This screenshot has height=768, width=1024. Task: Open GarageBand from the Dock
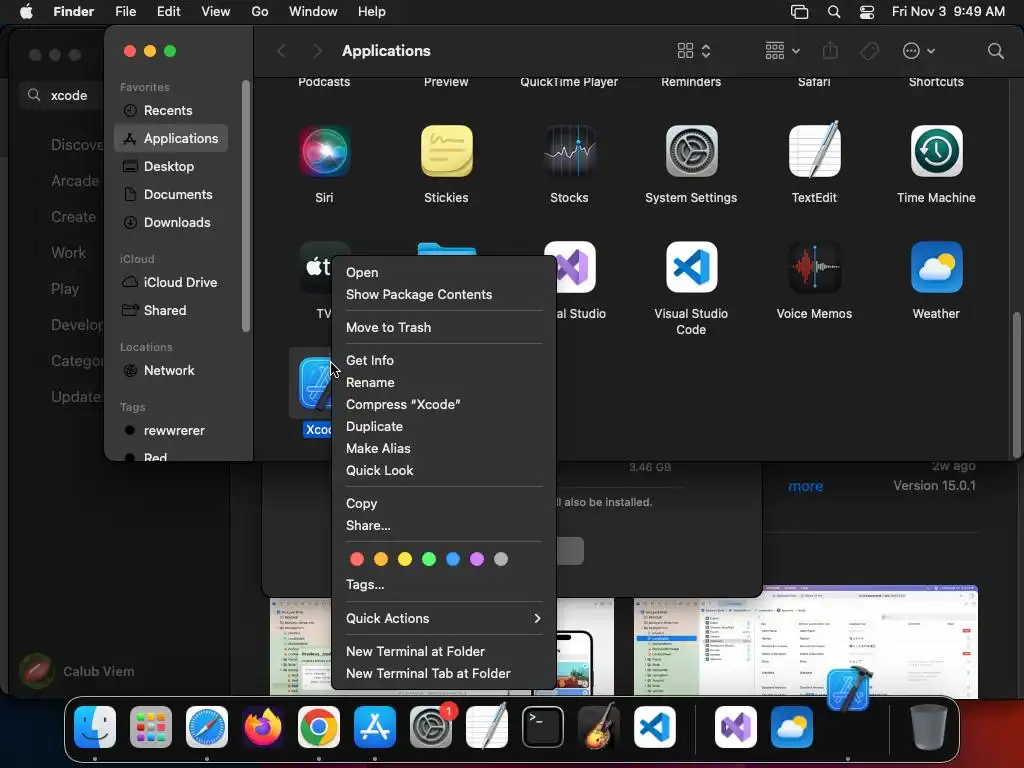(x=599, y=727)
